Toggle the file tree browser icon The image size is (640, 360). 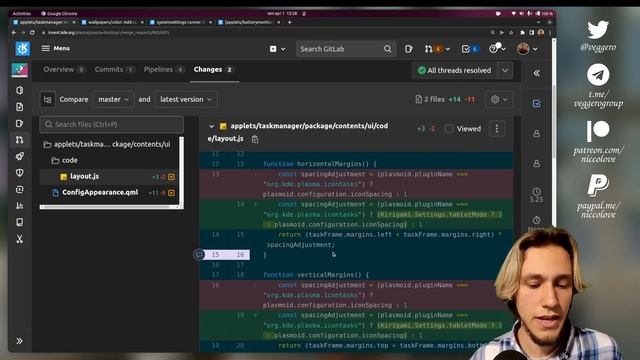coord(48,100)
